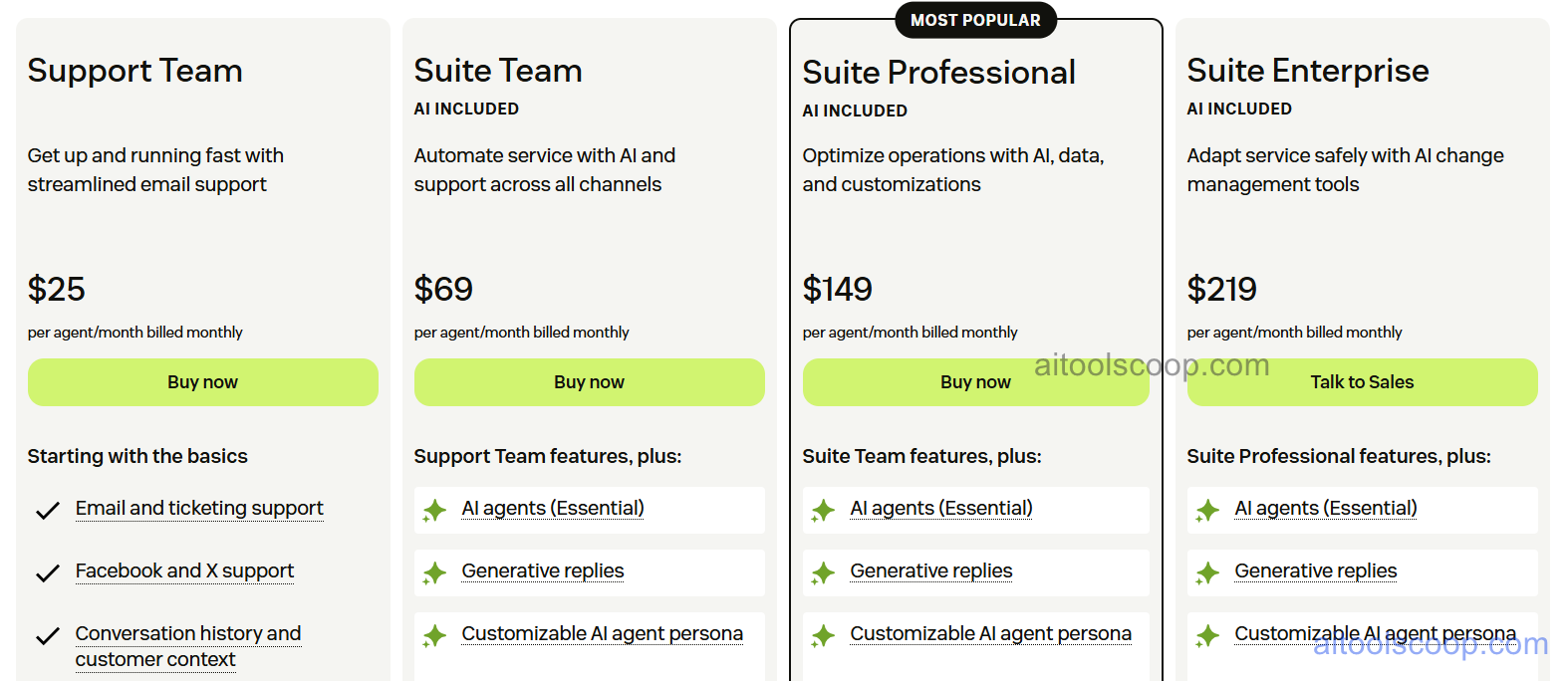Click the sparkle icon beside Generative replies under Suite Professional
The image size is (1568, 681).
(823, 573)
